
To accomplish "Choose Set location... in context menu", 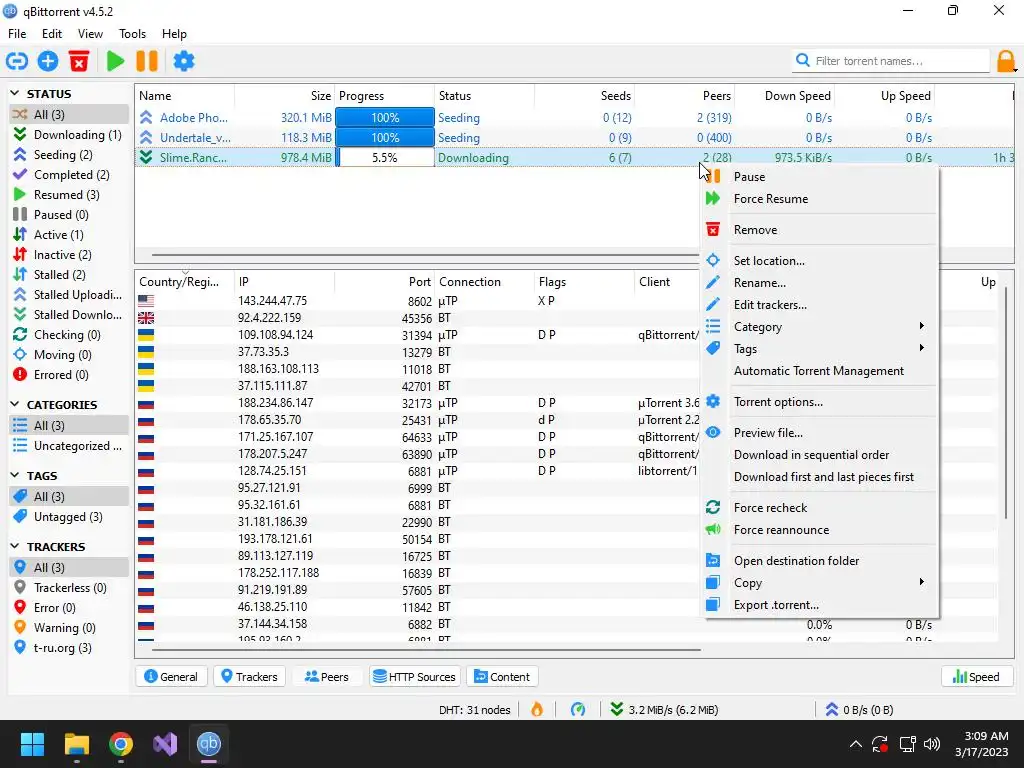I will tap(819, 261).
